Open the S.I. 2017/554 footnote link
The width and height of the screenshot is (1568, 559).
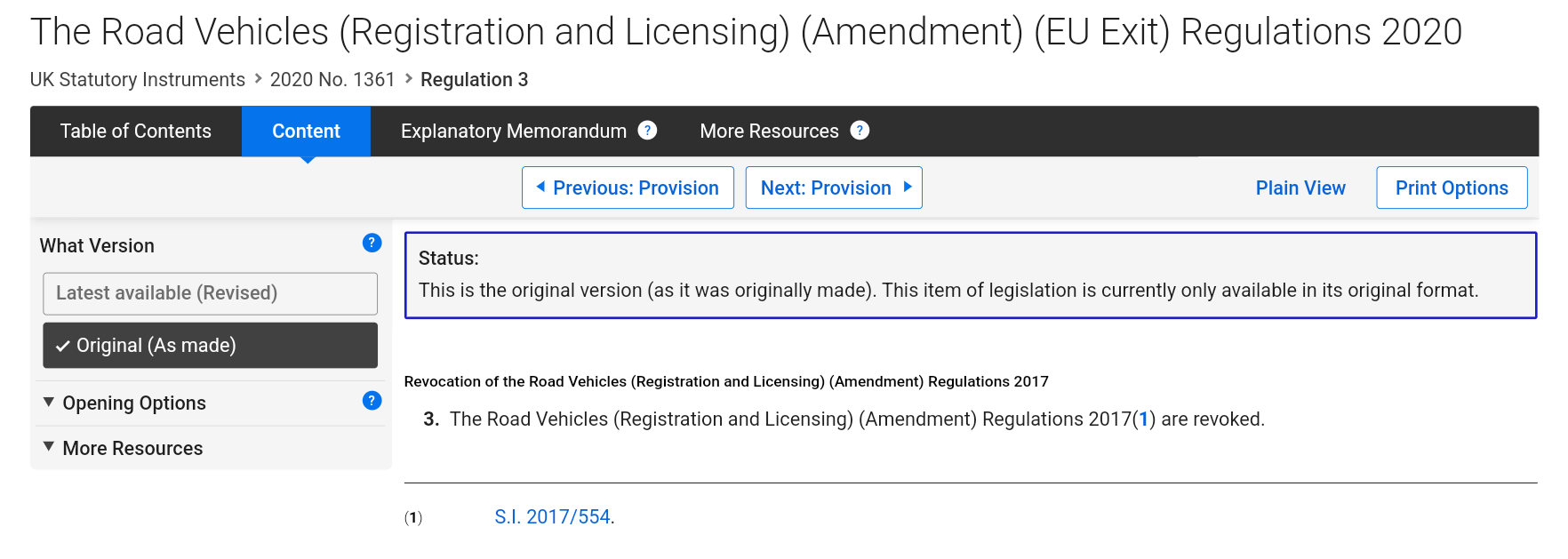tap(552, 516)
